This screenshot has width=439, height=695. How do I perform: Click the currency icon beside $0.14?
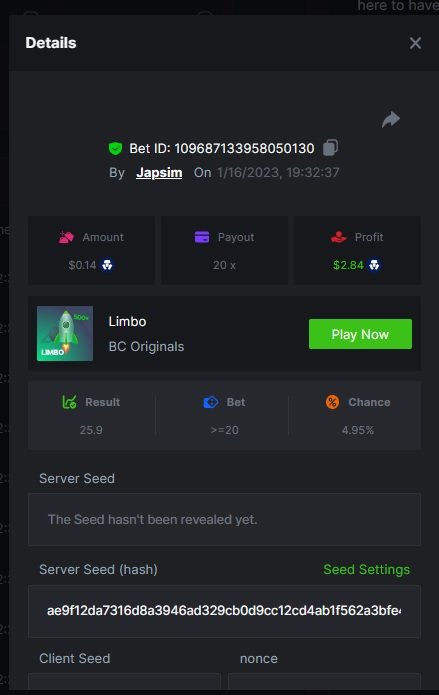(107, 265)
